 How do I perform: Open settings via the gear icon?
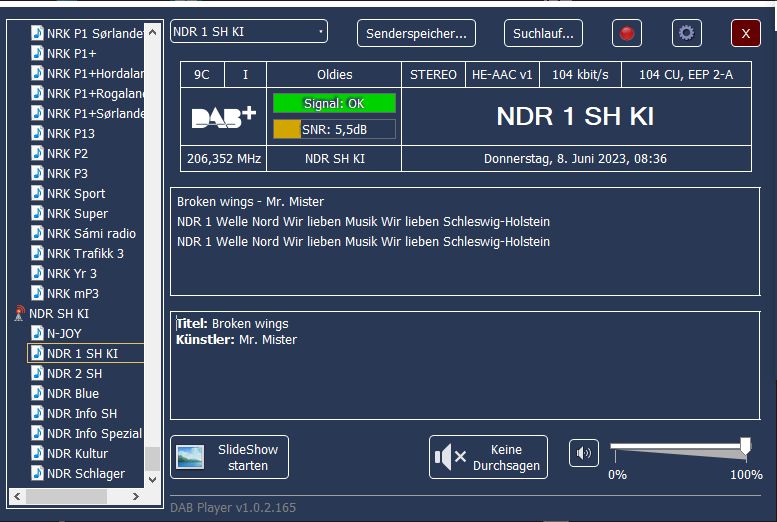(x=686, y=33)
